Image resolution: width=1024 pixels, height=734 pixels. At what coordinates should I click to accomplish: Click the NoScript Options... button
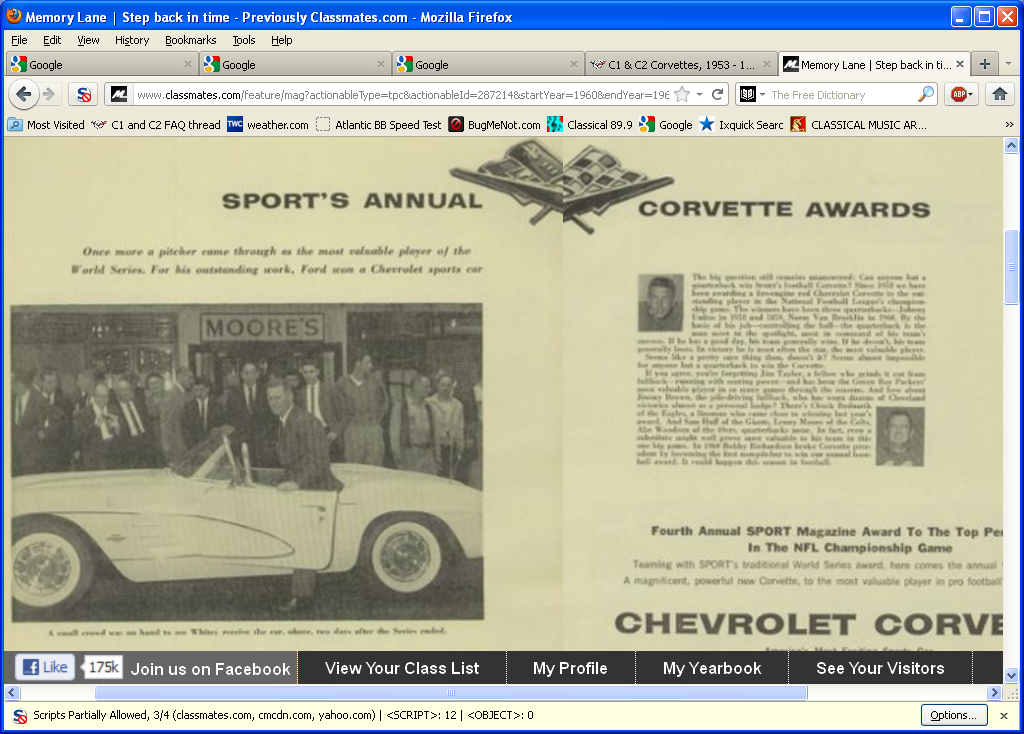pos(953,715)
